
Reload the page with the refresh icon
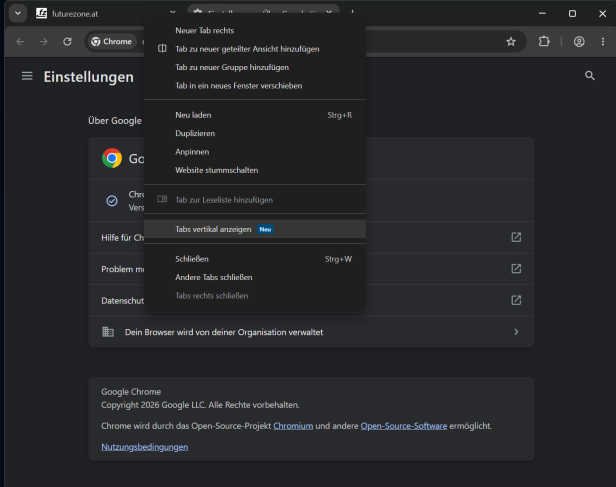coord(67,42)
